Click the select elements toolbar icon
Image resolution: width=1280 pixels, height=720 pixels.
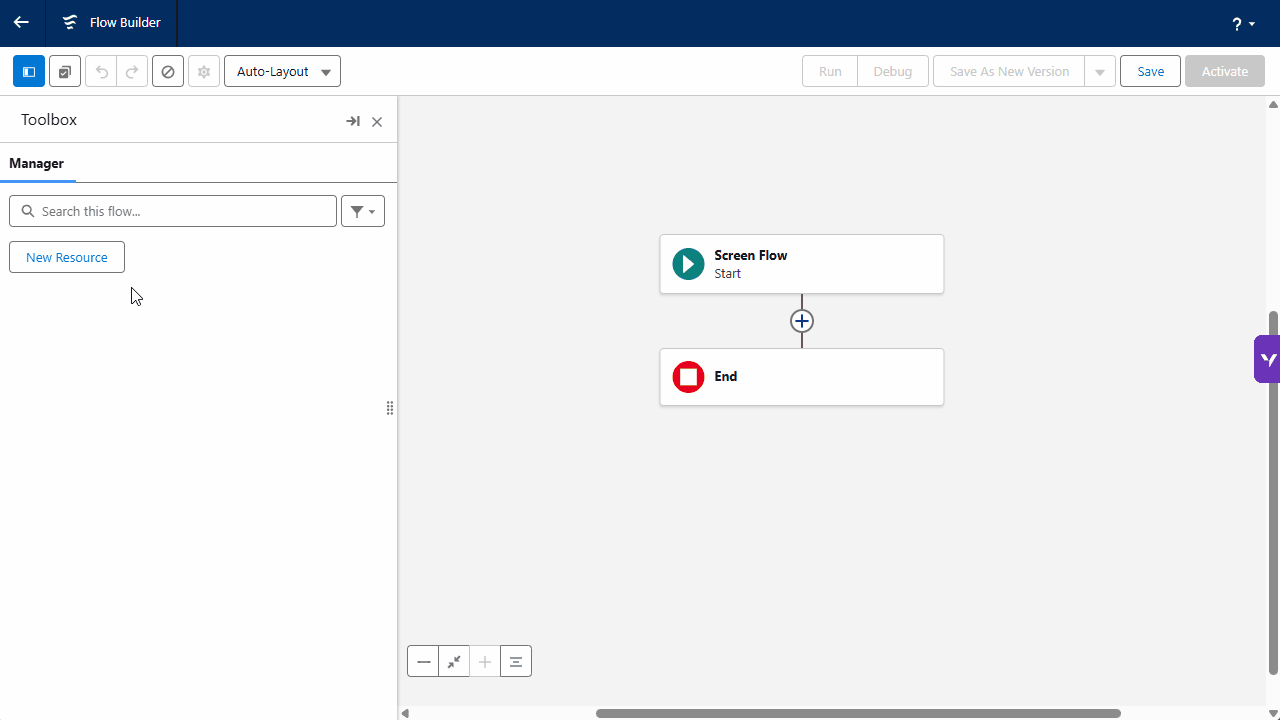65,72
